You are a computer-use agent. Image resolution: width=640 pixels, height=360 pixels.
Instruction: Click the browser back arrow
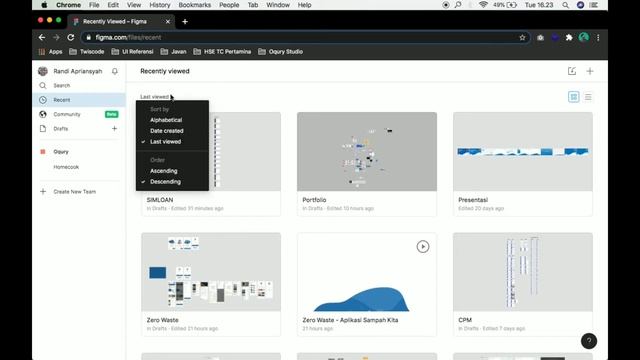(42, 38)
